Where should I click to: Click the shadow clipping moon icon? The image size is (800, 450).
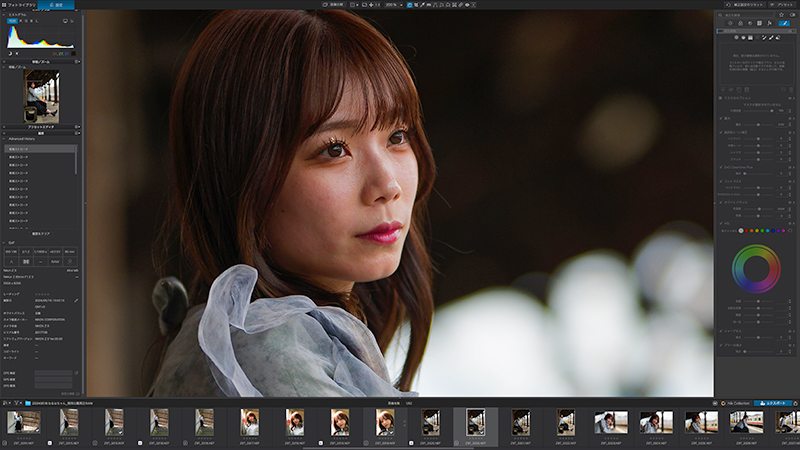click(10, 53)
